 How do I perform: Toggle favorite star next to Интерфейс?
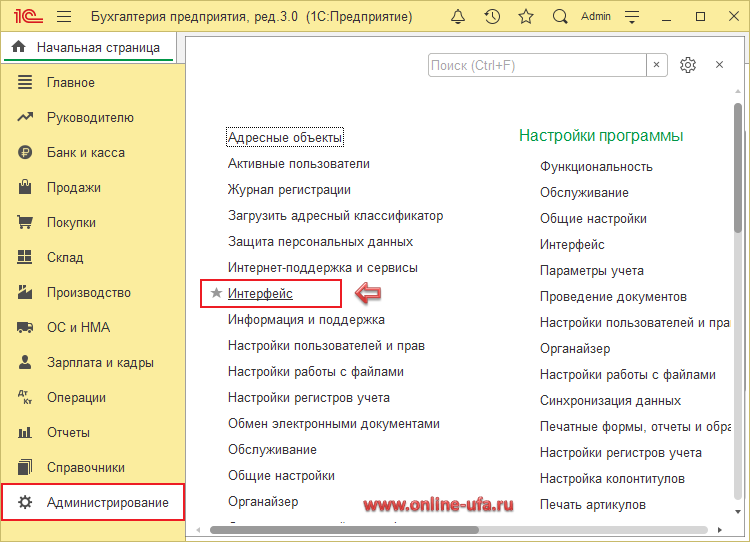point(217,293)
